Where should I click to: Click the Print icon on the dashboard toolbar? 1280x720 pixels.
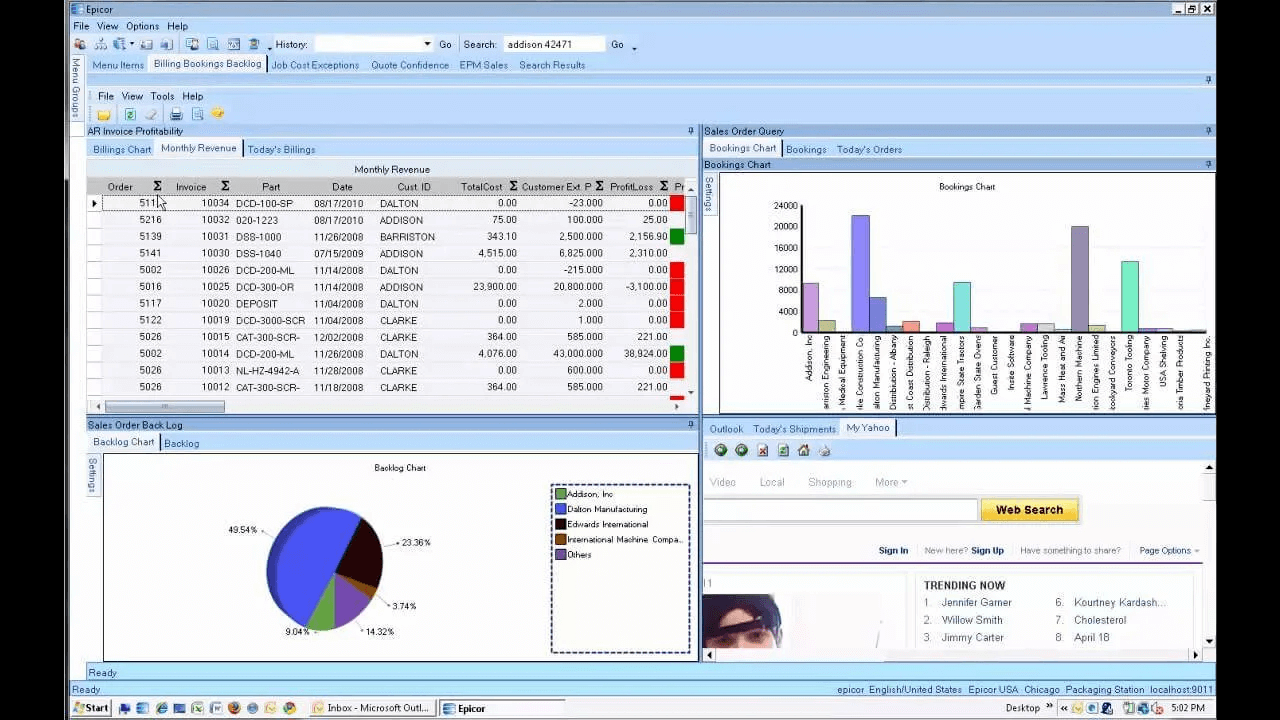click(x=176, y=115)
